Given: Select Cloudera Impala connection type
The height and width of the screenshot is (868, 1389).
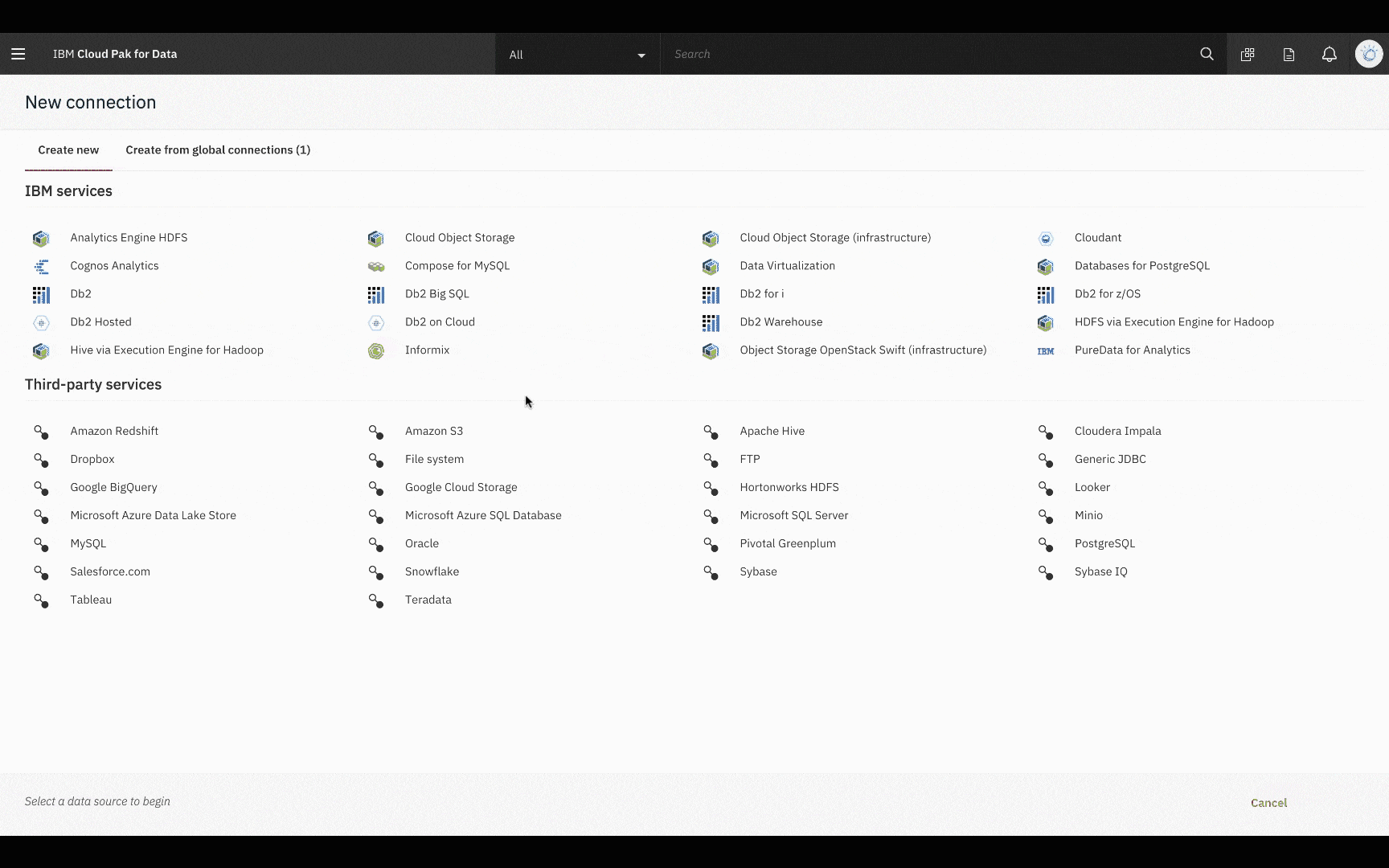Looking at the screenshot, I should coord(1117,431).
